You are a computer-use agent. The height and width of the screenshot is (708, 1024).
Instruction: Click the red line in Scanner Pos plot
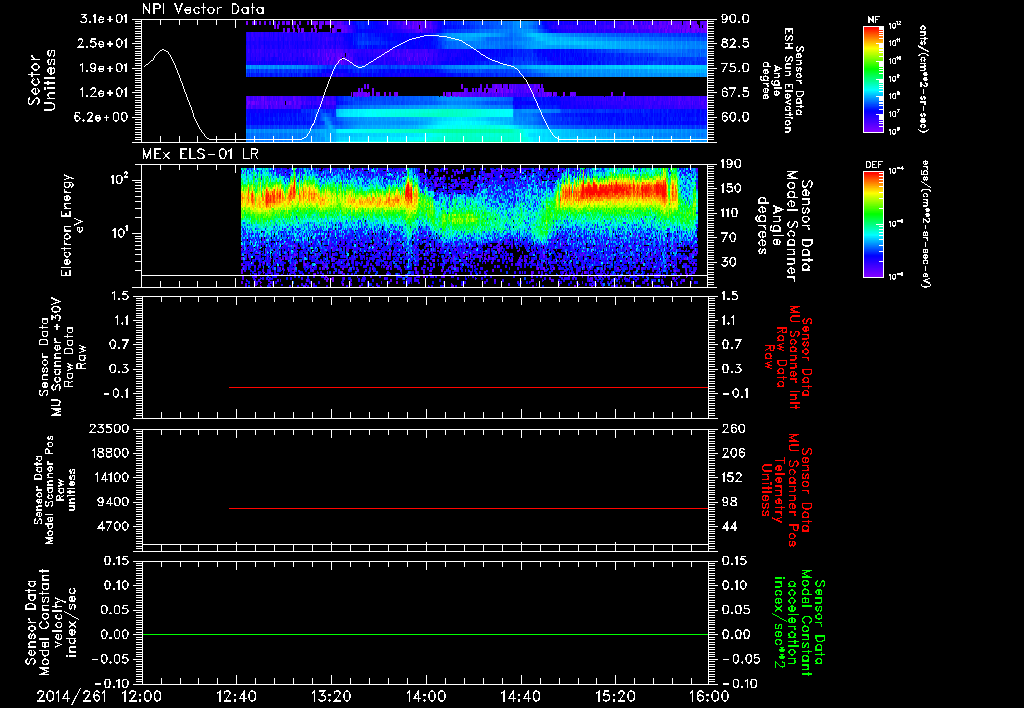(468, 508)
